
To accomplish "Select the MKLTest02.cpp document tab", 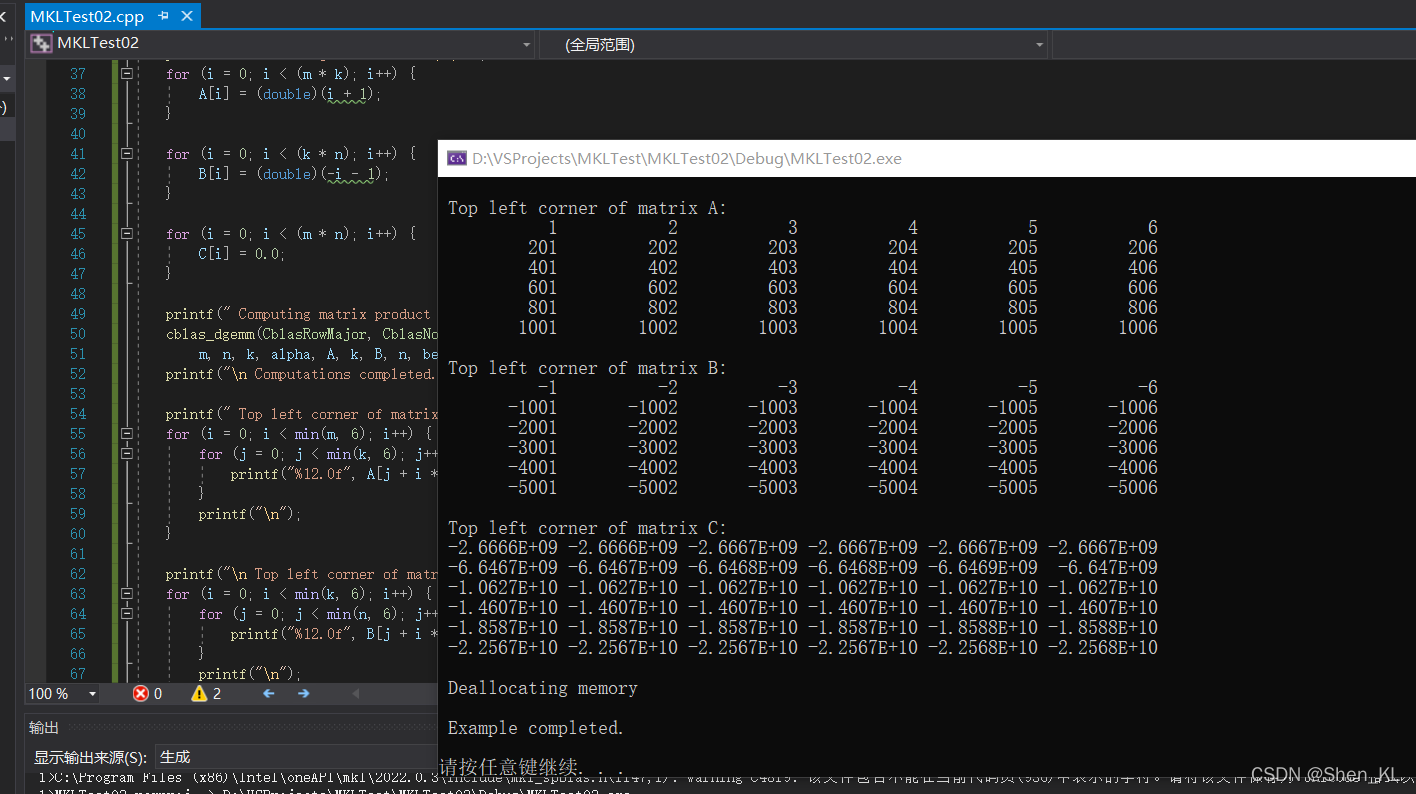I will 87,16.
